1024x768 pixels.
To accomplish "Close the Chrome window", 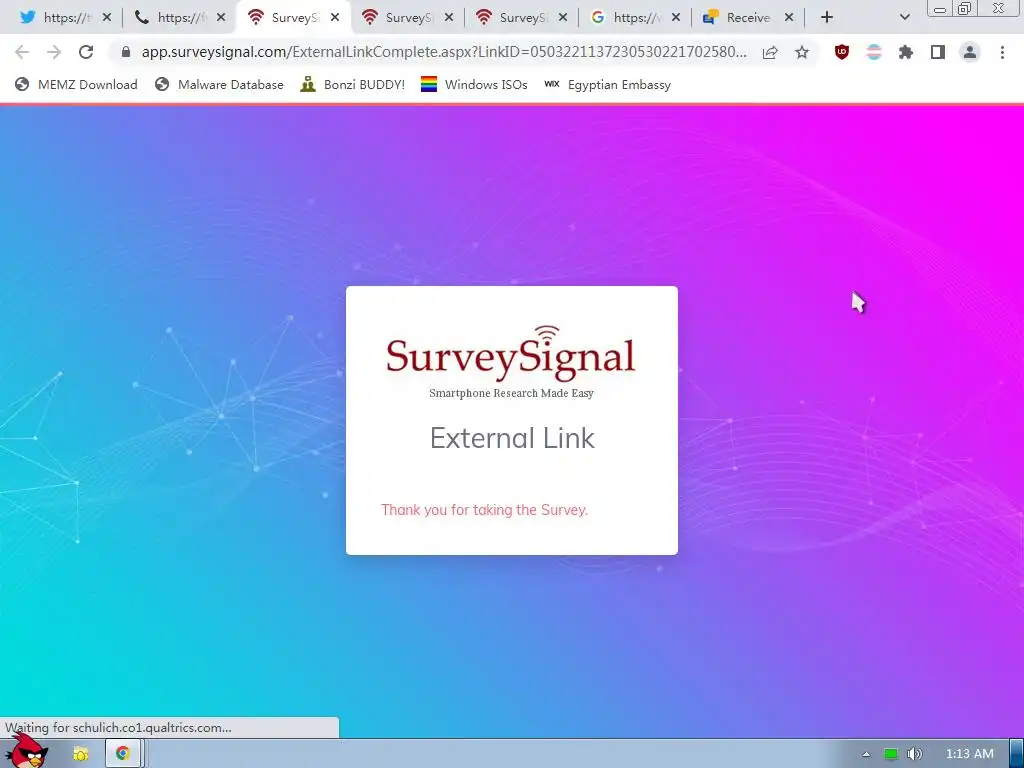I will (999, 8).
